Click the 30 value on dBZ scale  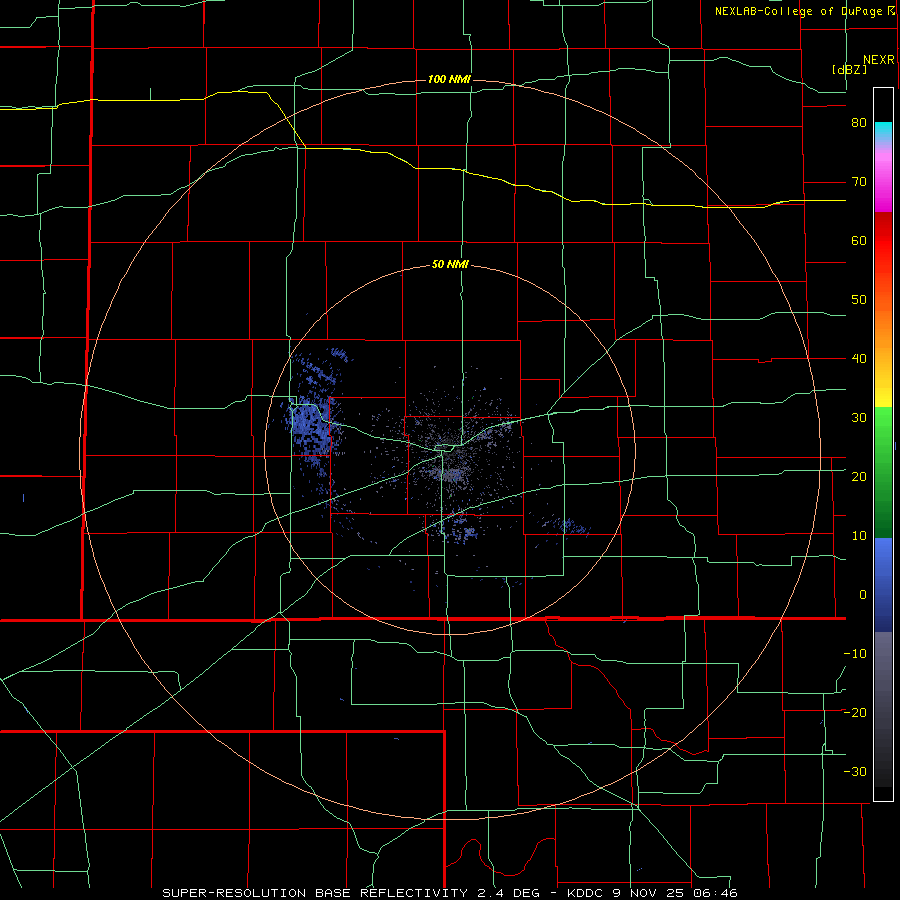pos(859,417)
